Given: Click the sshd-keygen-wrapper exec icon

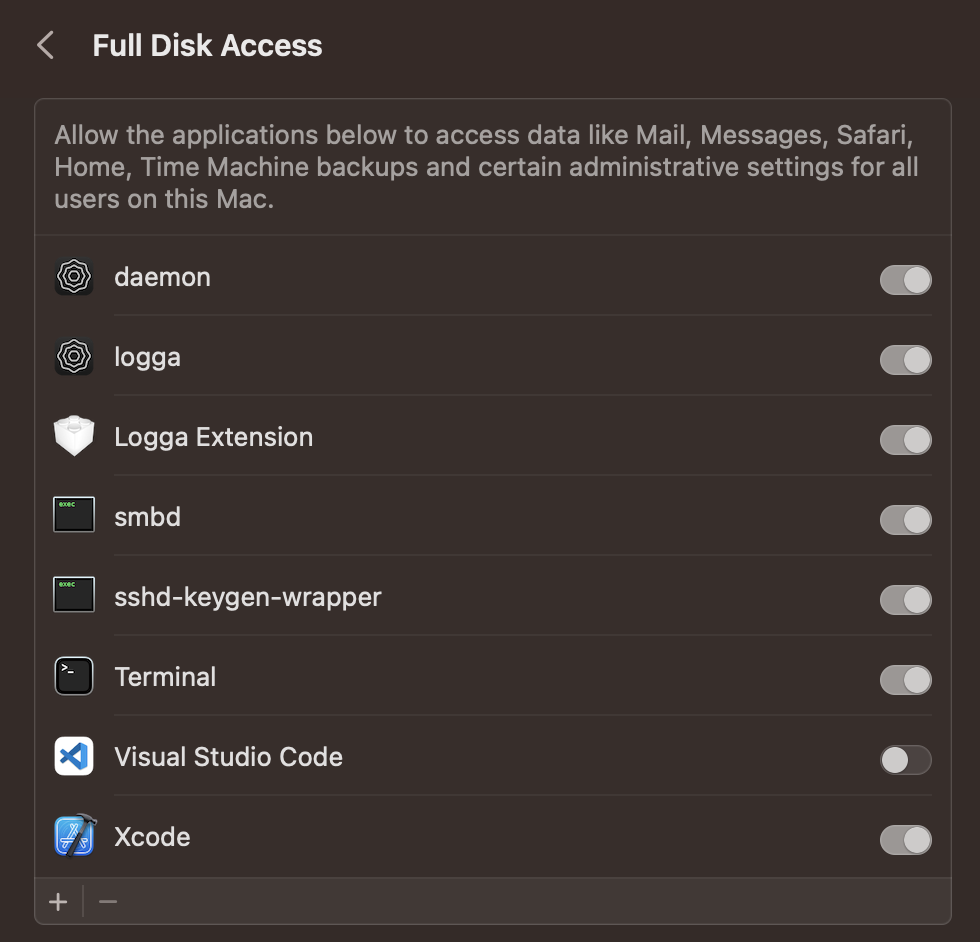Looking at the screenshot, I should (x=73, y=594).
